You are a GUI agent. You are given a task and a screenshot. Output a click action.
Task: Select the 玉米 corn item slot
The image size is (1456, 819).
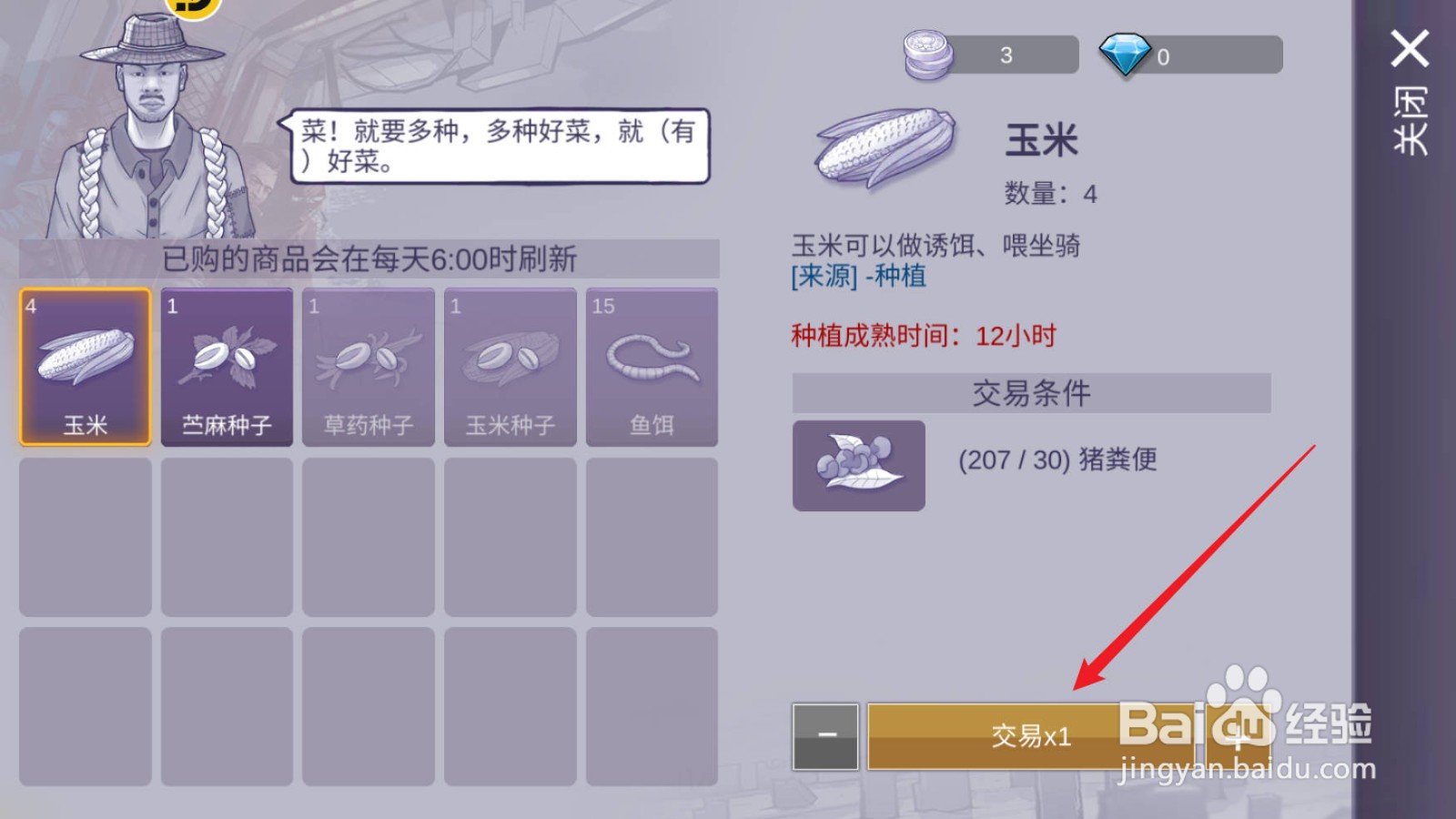[x=86, y=367]
